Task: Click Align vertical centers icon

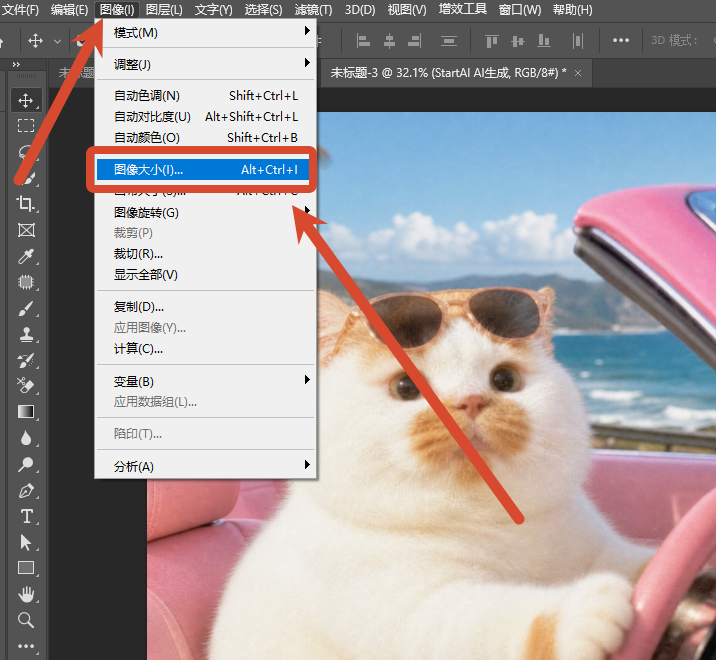Action: [x=518, y=41]
